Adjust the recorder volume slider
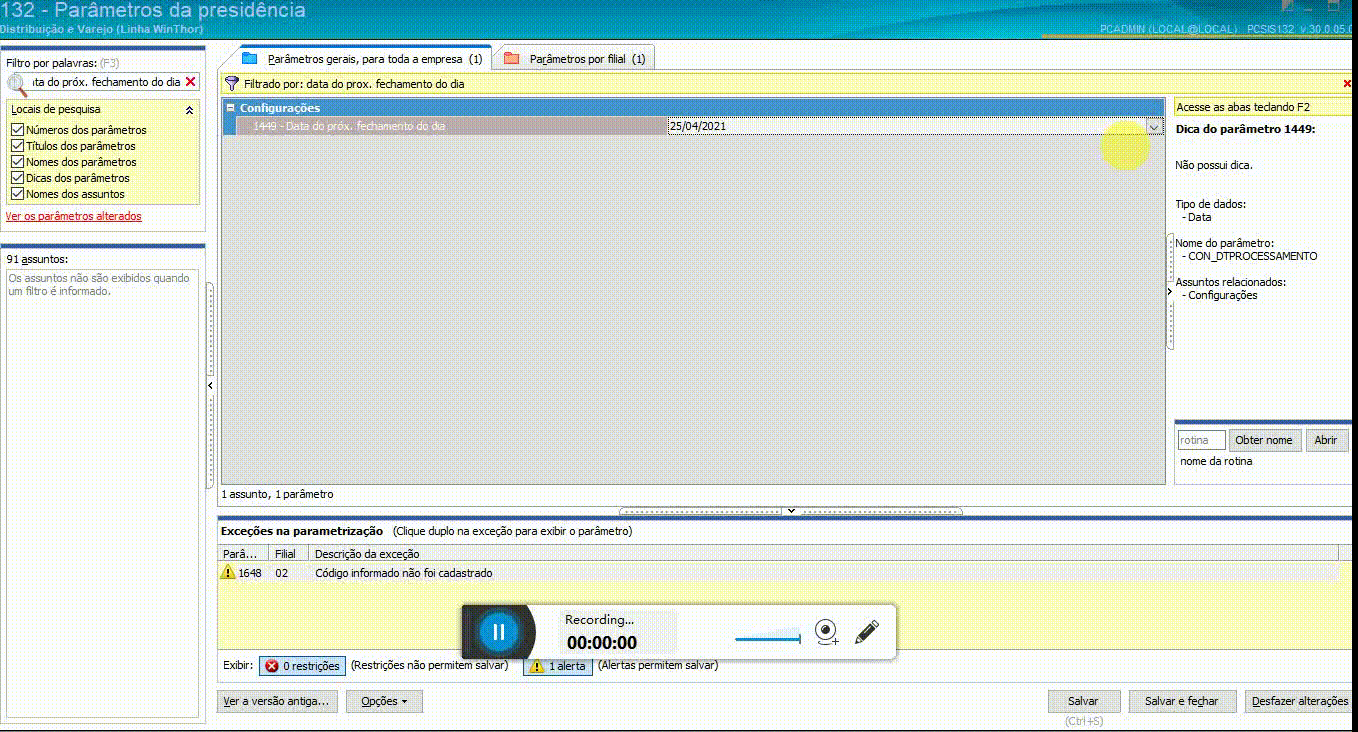The height and width of the screenshot is (732, 1358). pyautogui.click(x=768, y=638)
